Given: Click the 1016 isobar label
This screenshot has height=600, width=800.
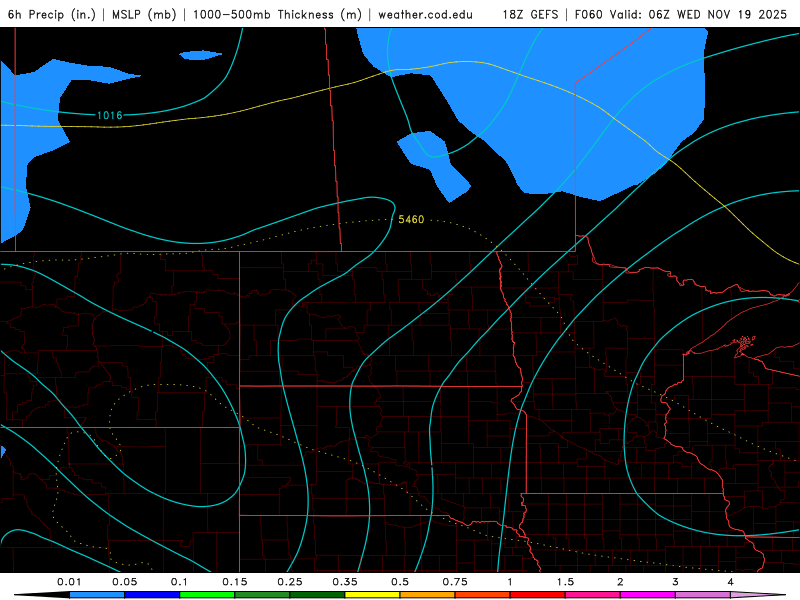Looking at the screenshot, I should click(x=110, y=115).
